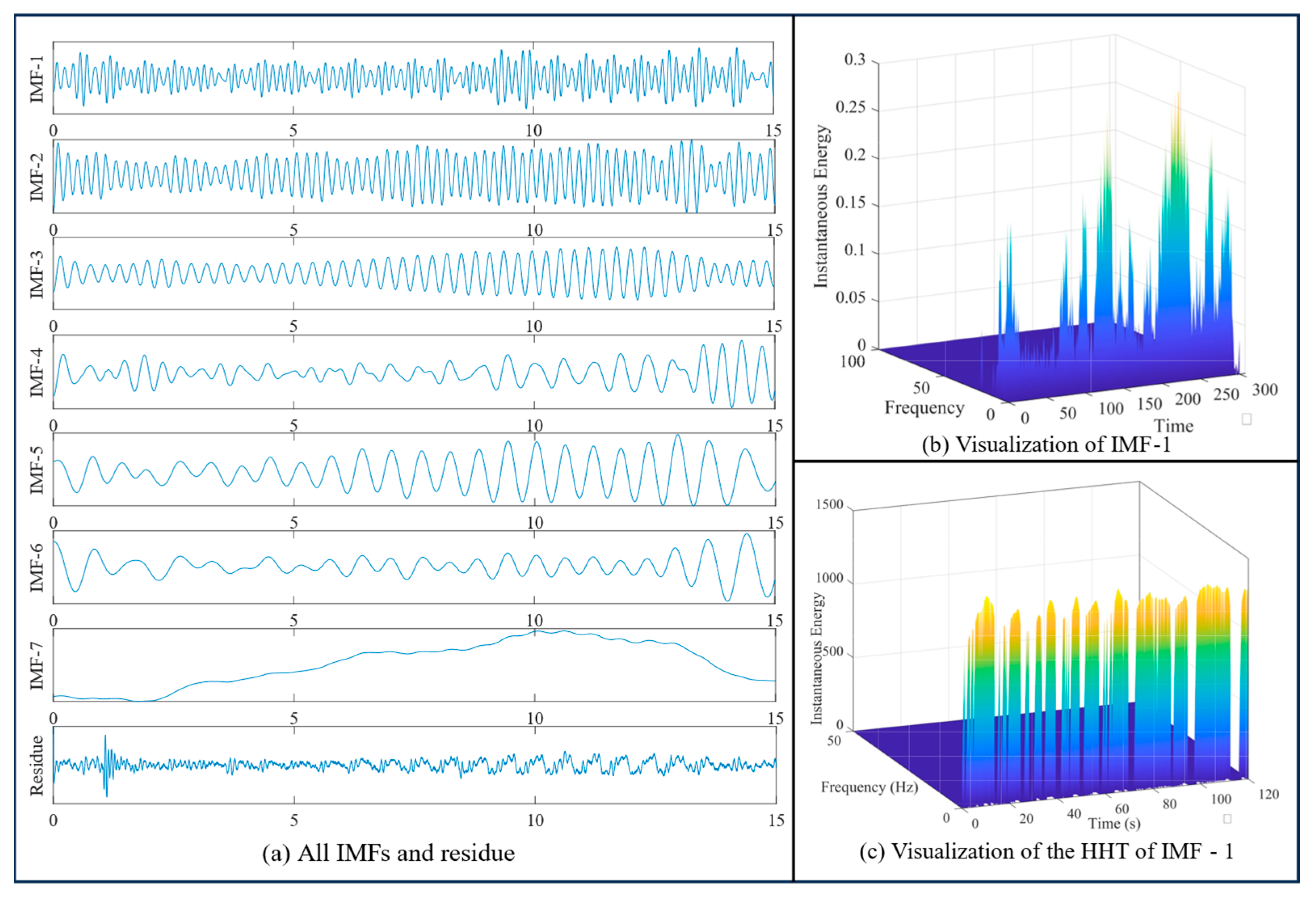The image size is (1316, 897).
Task: Click the 250 time tick label
Action: 1226,394
